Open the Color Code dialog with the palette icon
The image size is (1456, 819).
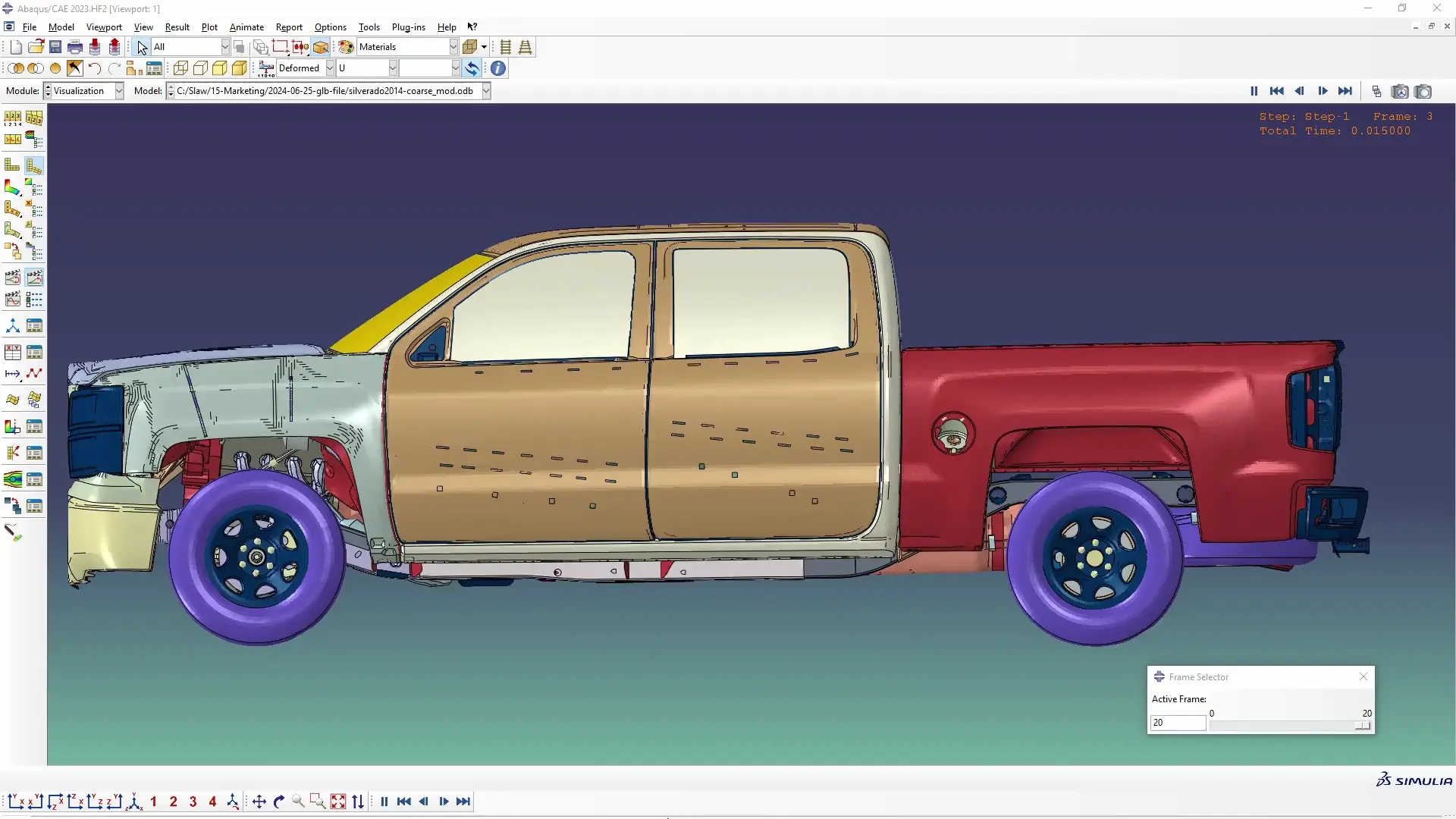346,46
